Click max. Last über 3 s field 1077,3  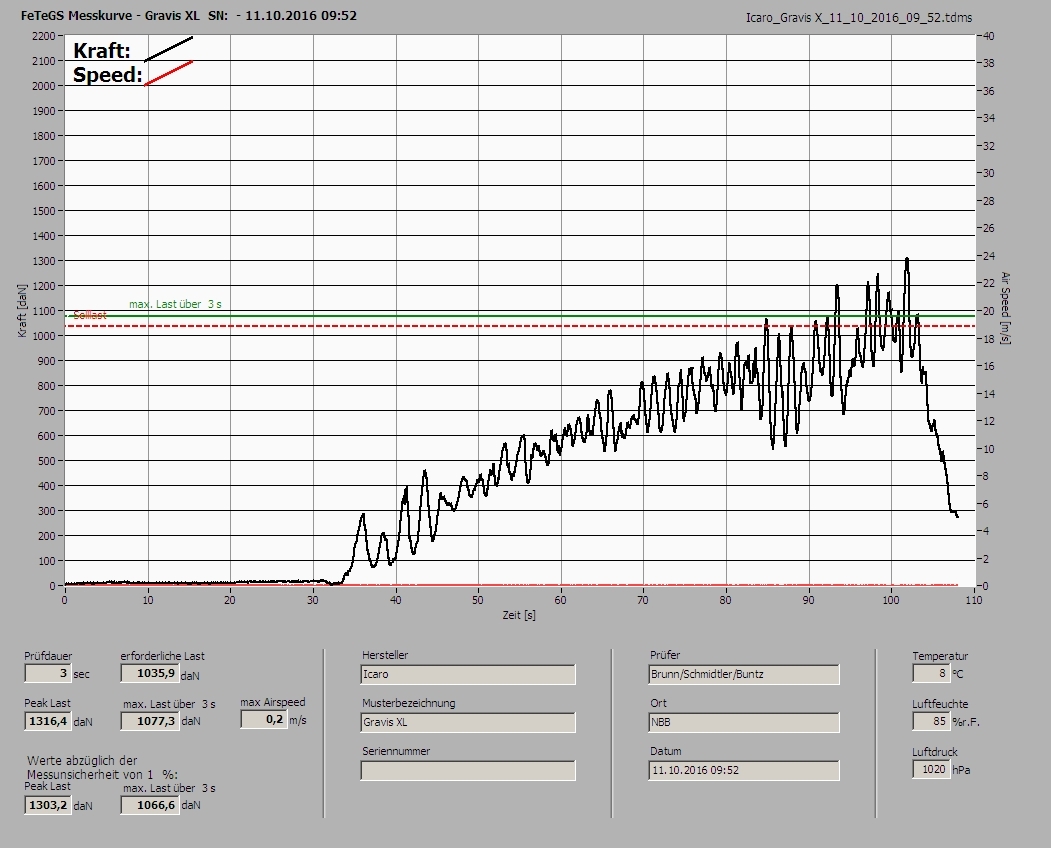point(149,721)
